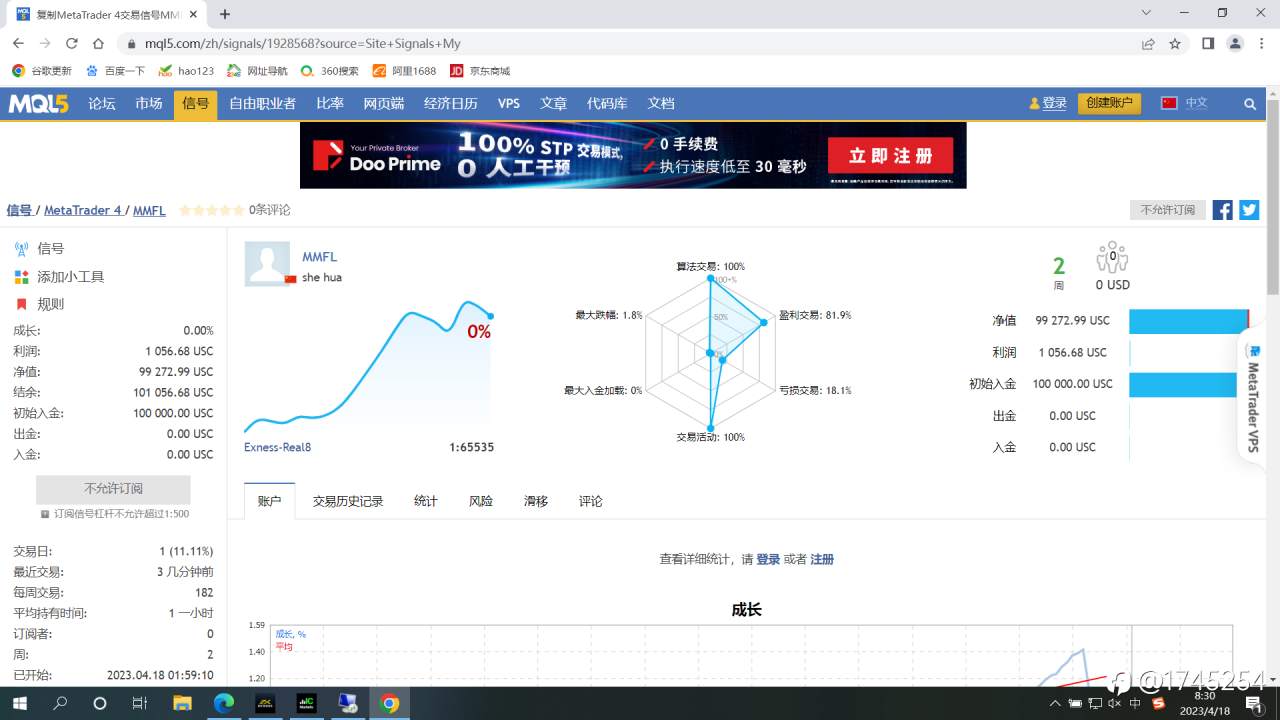Click the MQL5 logo
The width and height of the screenshot is (1280, 720).
coord(39,103)
